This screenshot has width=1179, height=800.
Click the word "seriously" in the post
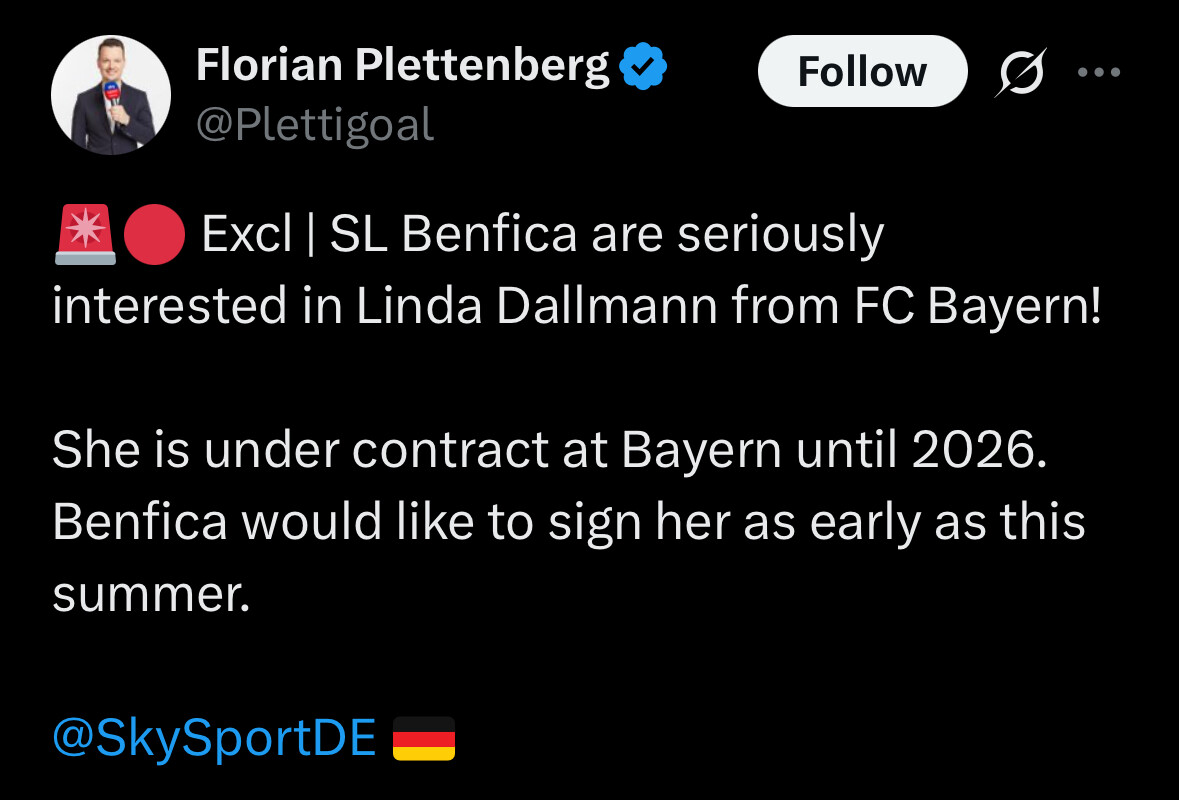point(781,237)
